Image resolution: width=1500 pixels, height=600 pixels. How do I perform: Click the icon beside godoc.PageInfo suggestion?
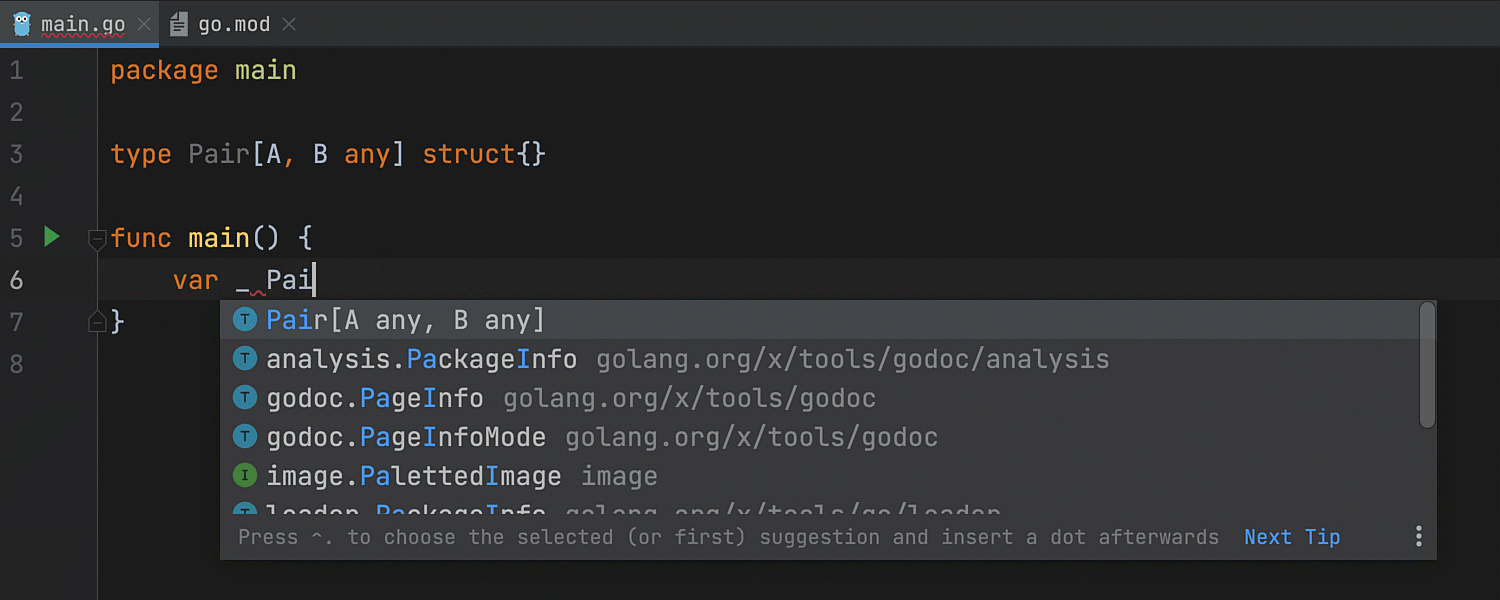245,398
